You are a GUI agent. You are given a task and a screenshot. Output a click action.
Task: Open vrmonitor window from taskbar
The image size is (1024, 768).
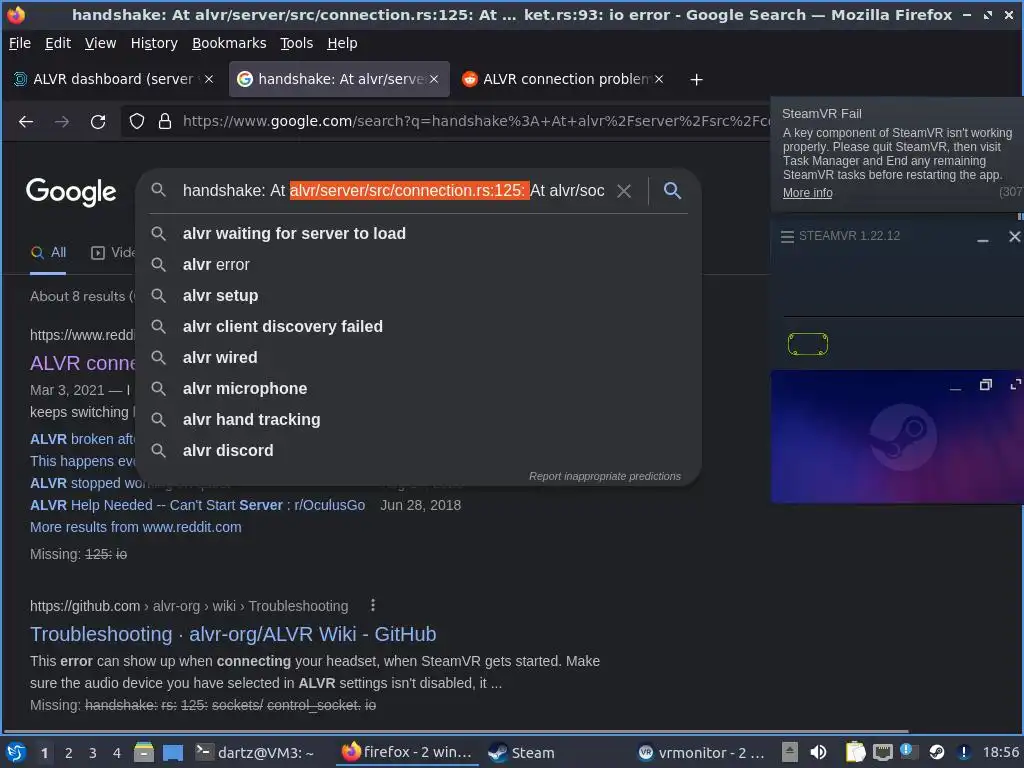pyautogui.click(x=701, y=753)
